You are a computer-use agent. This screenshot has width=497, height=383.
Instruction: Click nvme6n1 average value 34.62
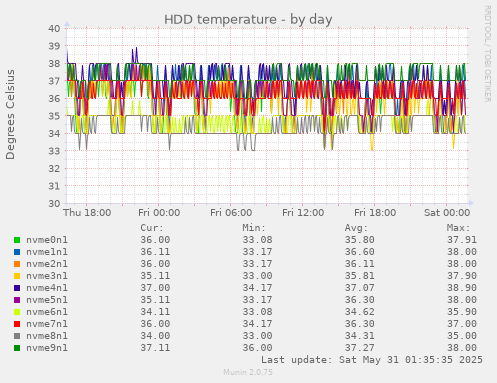tap(360, 312)
